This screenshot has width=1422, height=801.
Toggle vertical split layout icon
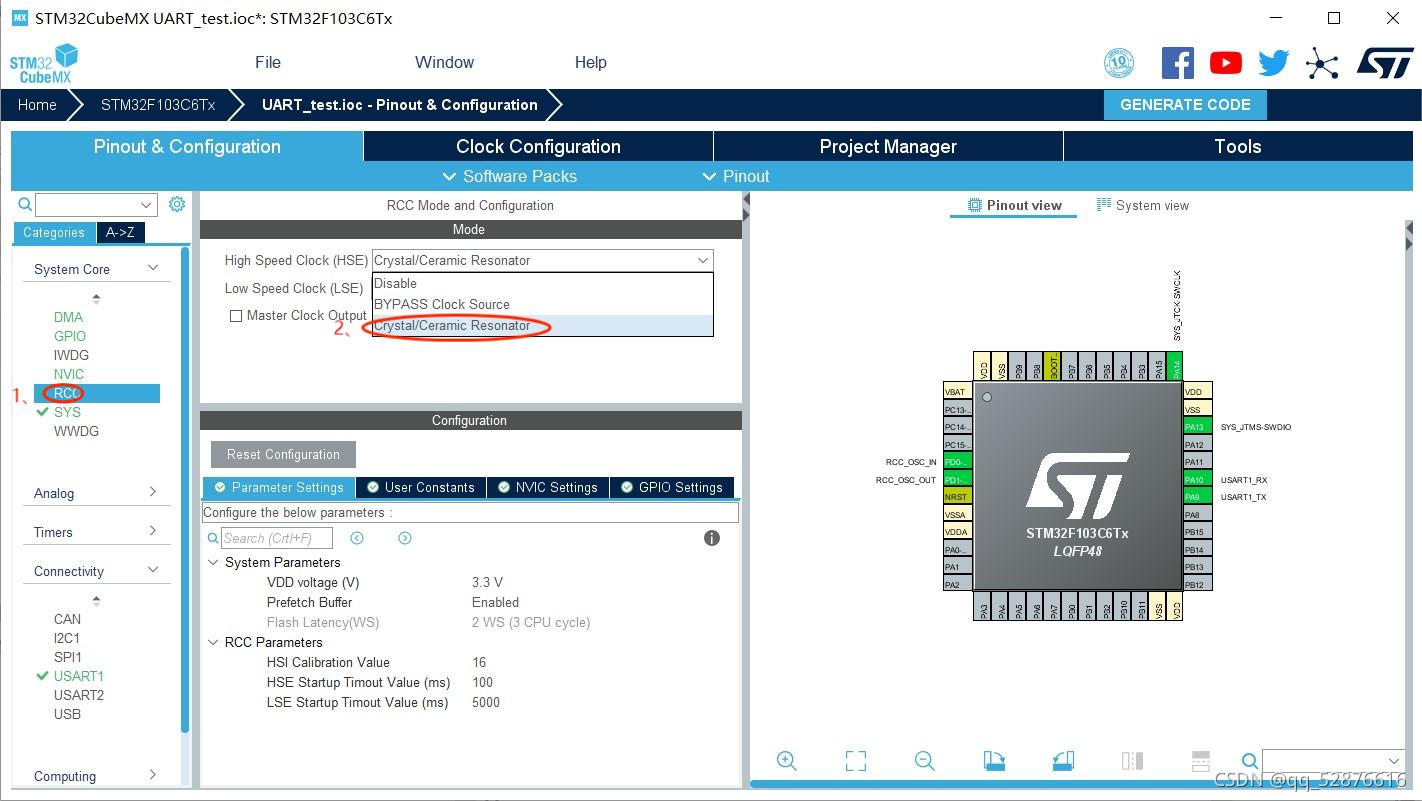[x=1132, y=761]
